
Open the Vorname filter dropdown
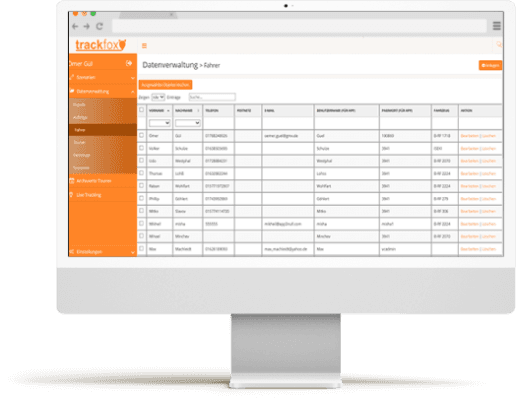[160, 123]
